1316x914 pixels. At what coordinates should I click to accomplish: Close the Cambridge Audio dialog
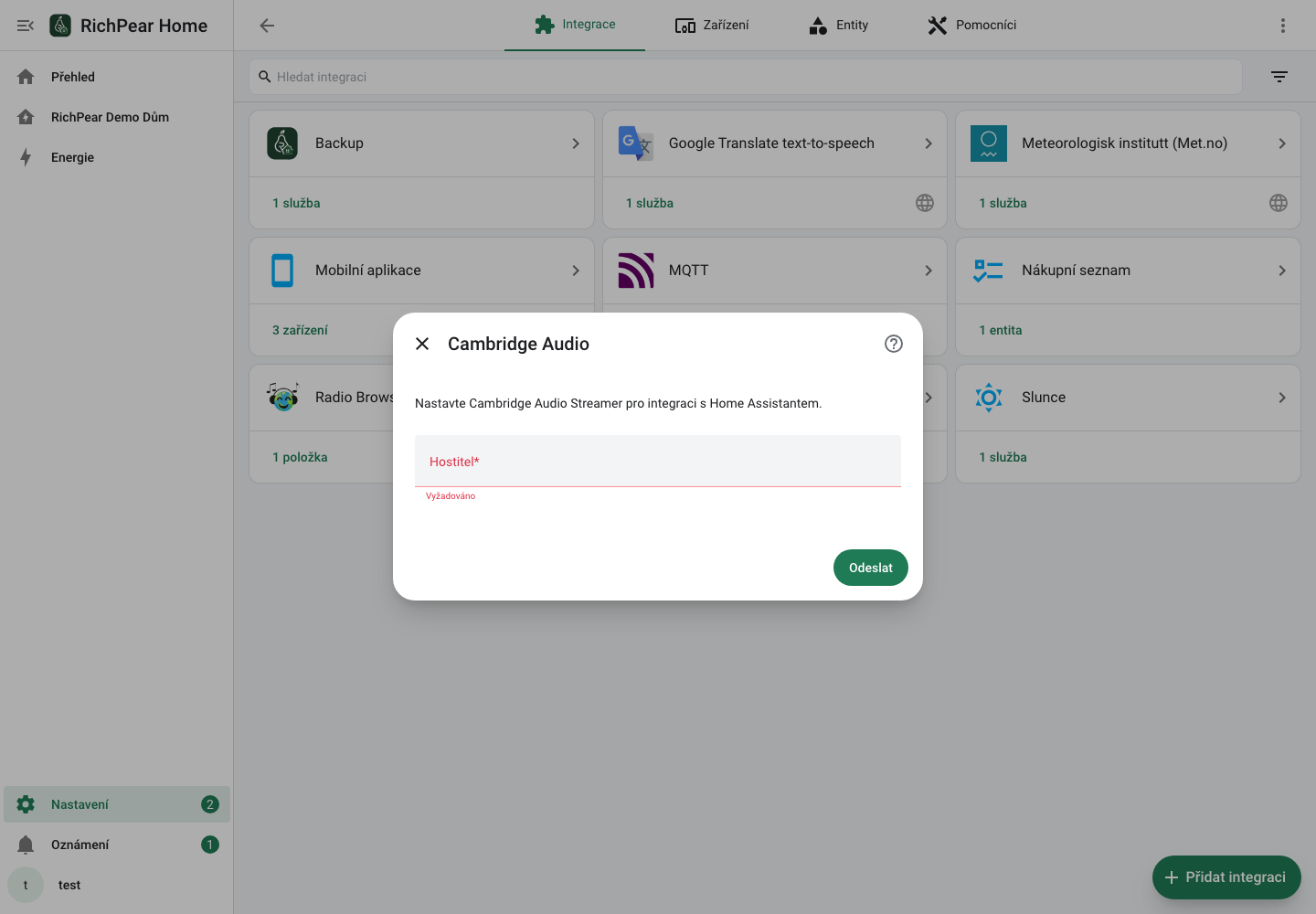pos(422,344)
